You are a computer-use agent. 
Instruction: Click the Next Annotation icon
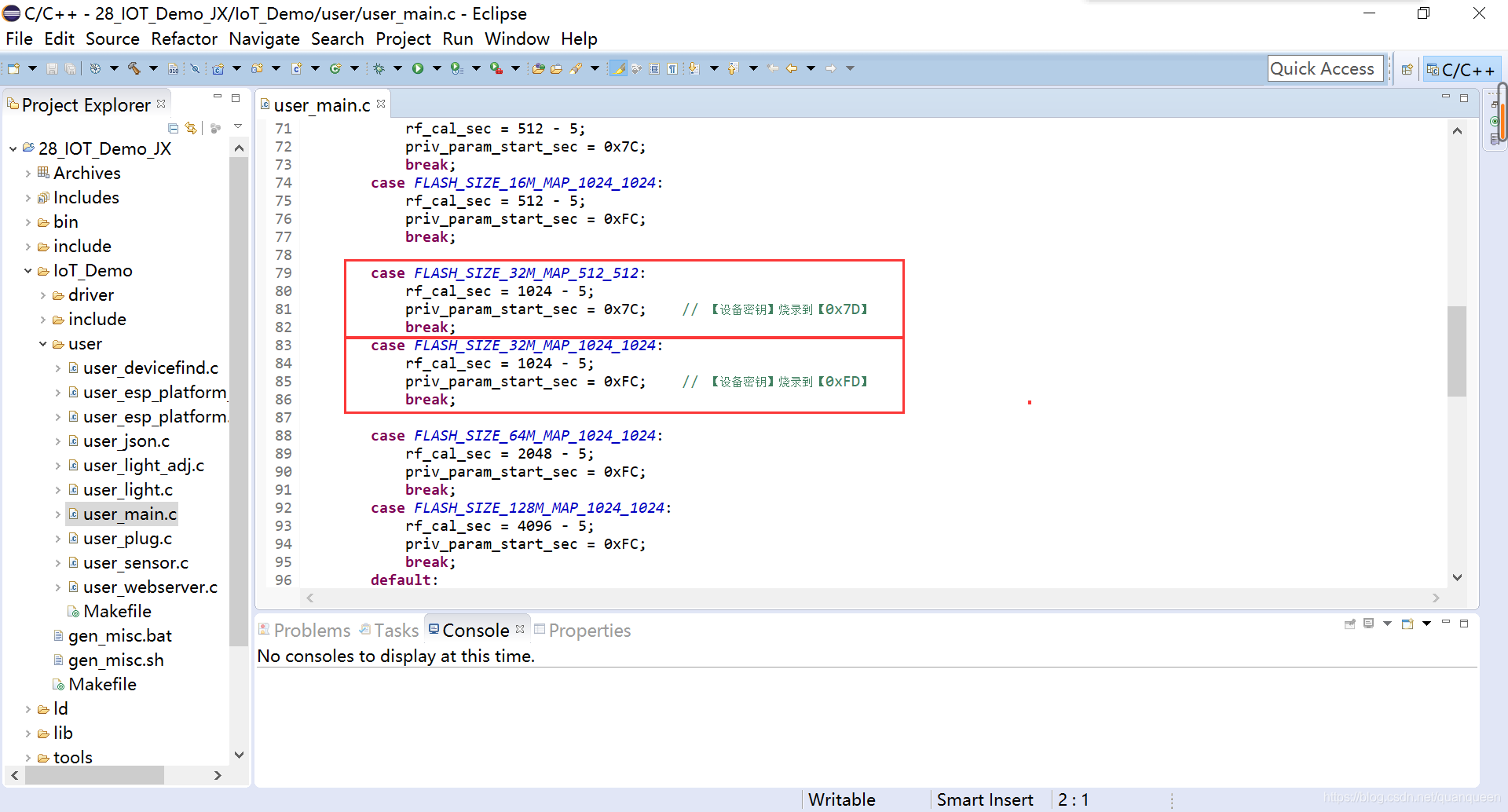[x=694, y=69]
